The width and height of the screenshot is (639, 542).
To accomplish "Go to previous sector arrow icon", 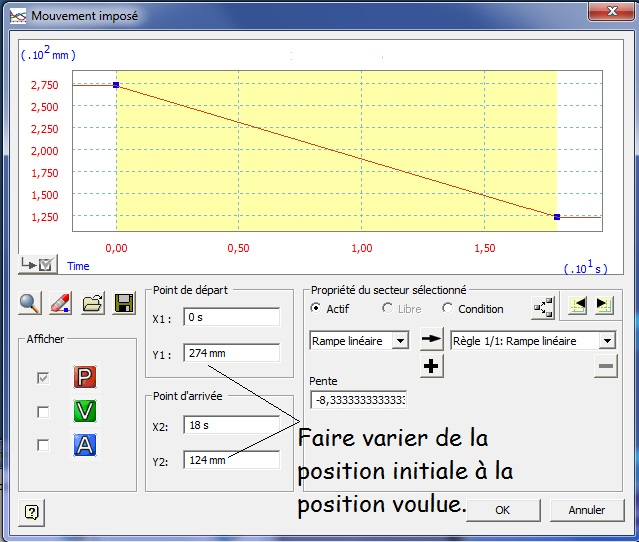I will (578, 305).
